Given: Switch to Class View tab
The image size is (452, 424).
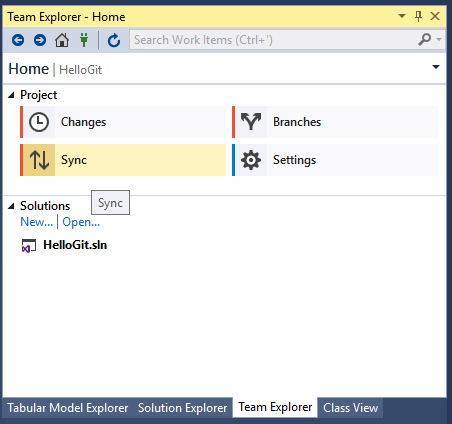Looking at the screenshot, I should tap(351, 408).
